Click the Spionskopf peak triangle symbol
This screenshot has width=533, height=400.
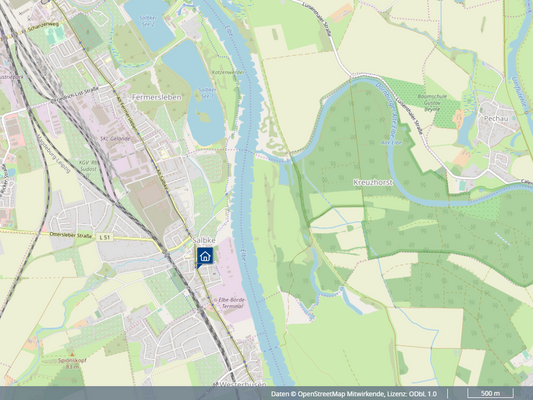tap(72, 354)
